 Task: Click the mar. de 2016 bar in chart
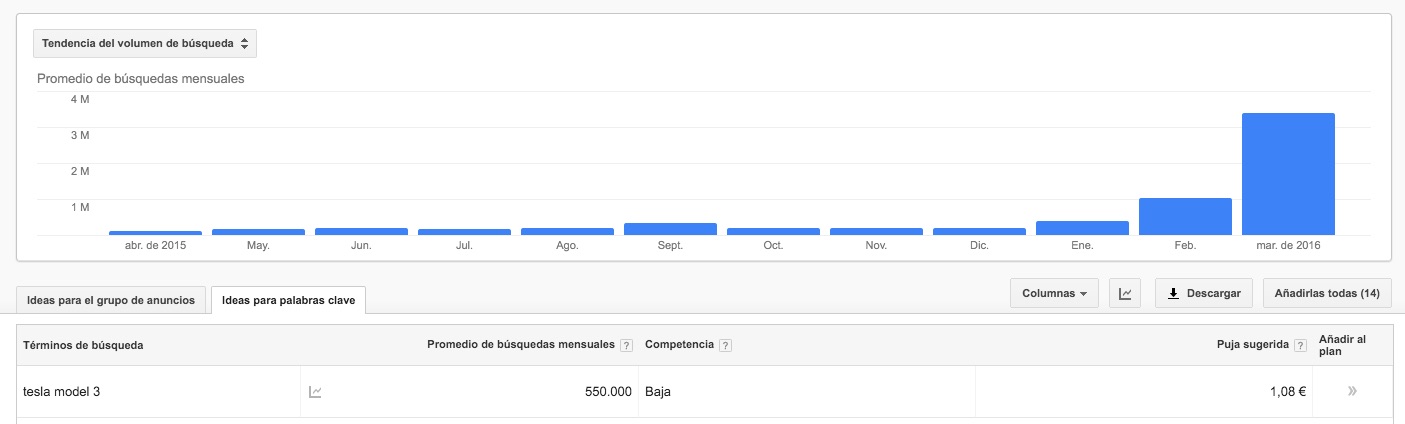point(1288,174)
